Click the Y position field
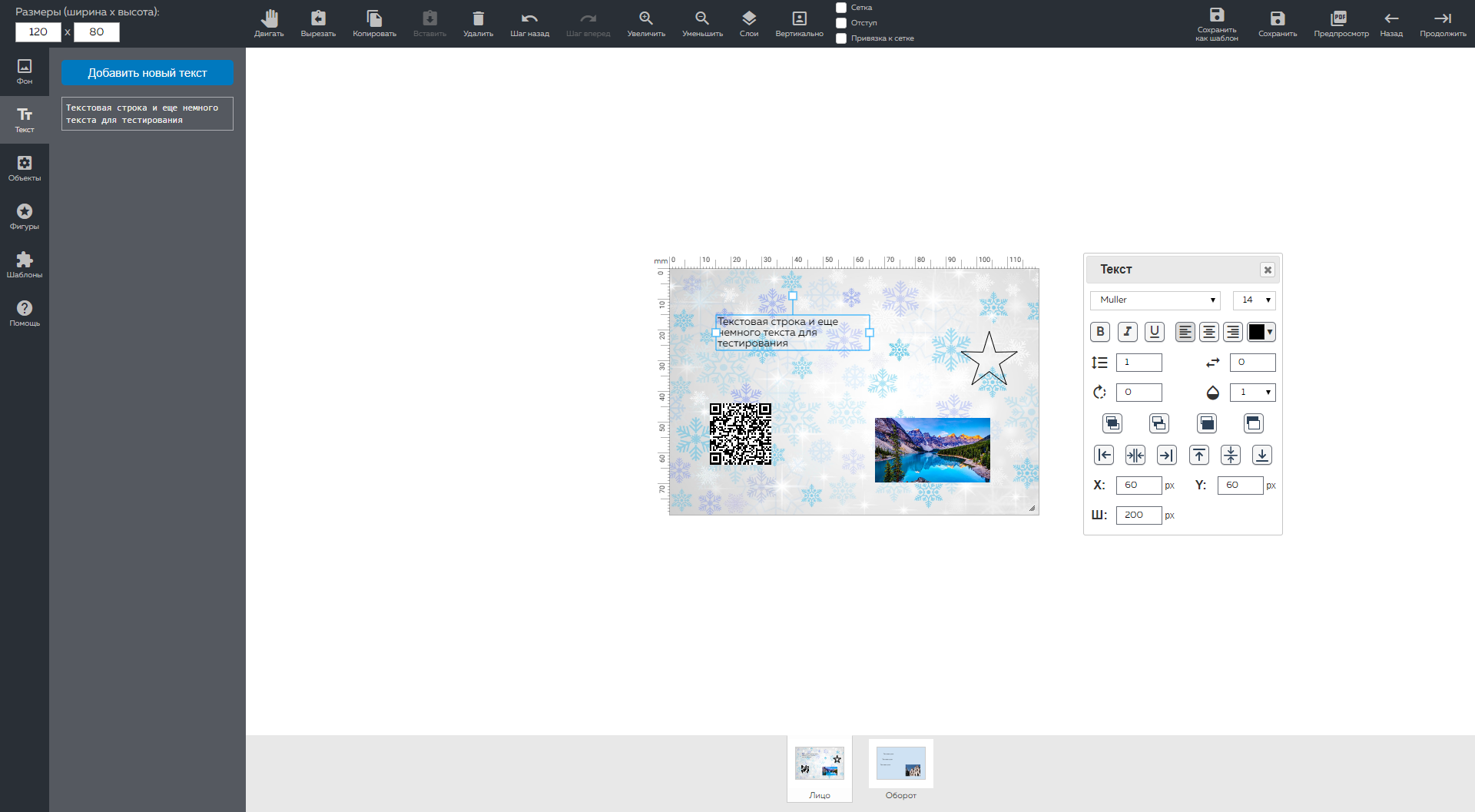The width and height of the screenshot is (1475, 812). [x=1241, y=486]
